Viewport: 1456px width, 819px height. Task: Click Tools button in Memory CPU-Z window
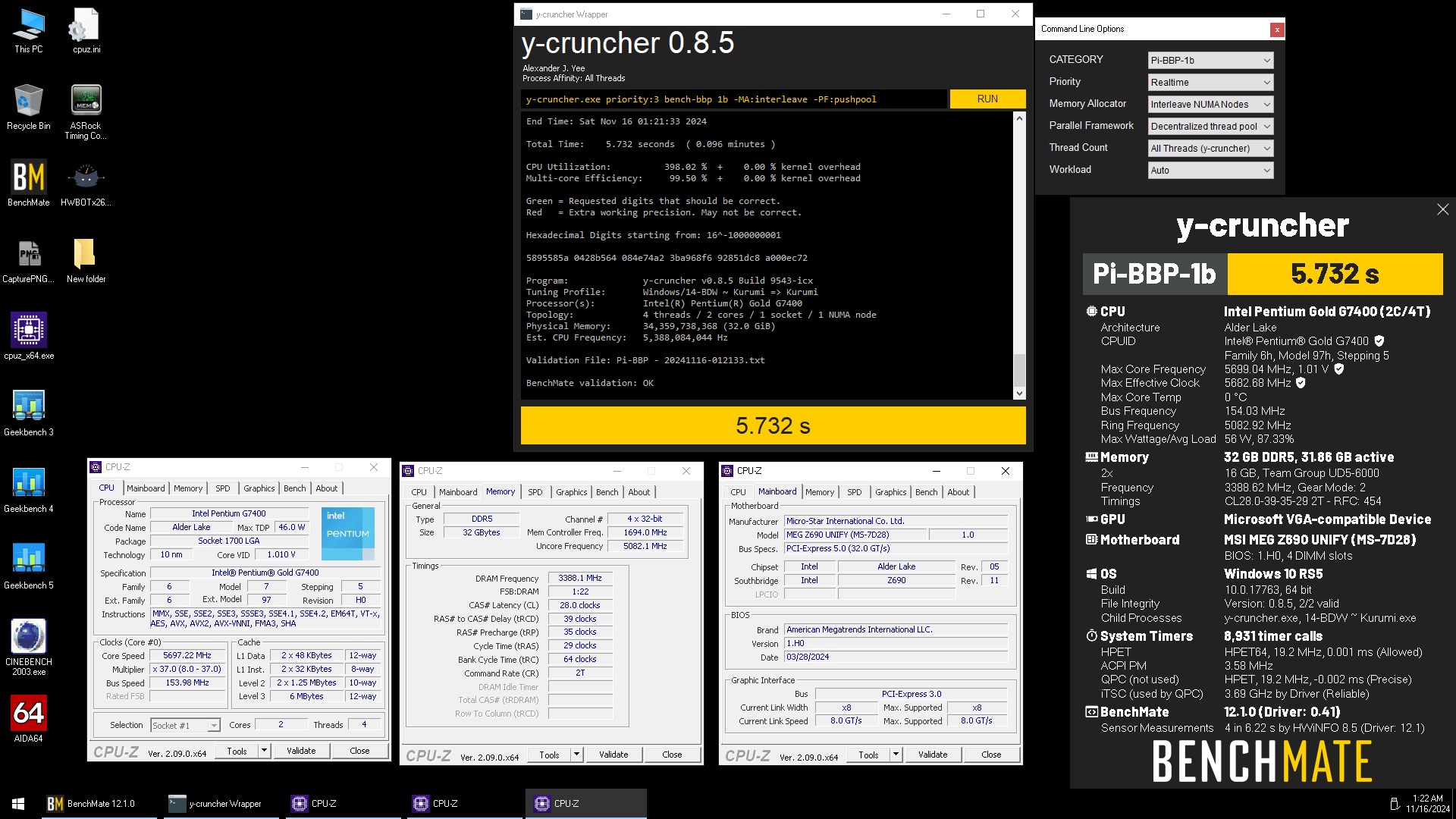point(549,755)
